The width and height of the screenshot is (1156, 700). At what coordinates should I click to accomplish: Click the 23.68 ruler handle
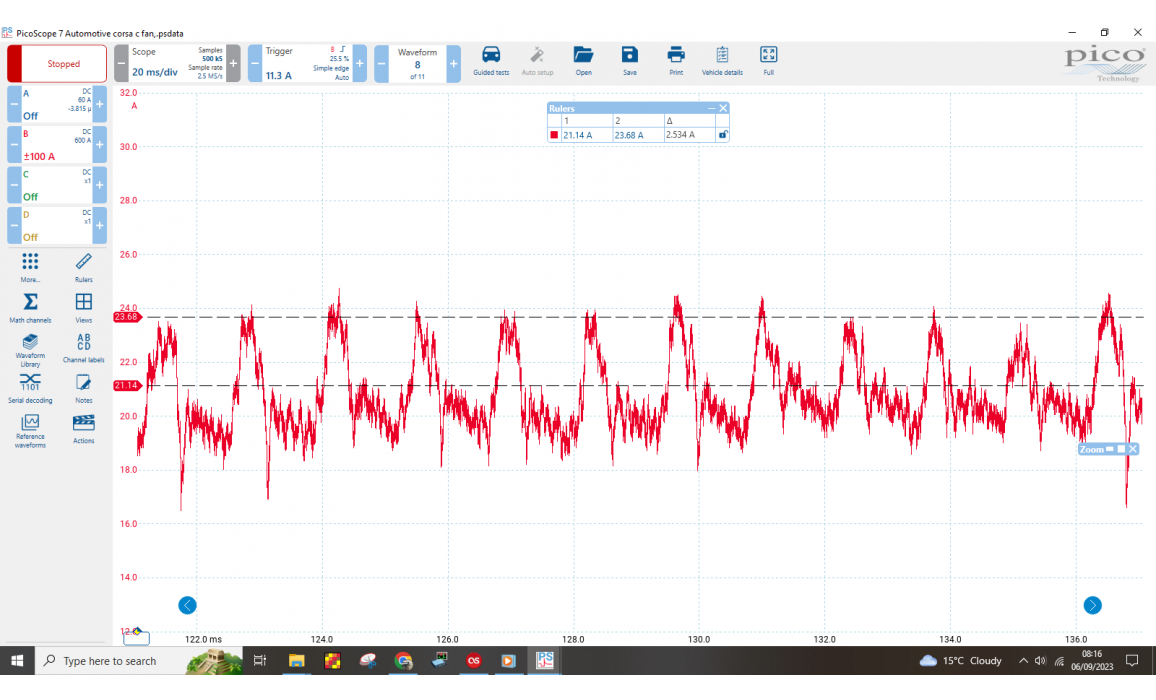[127, 317]
